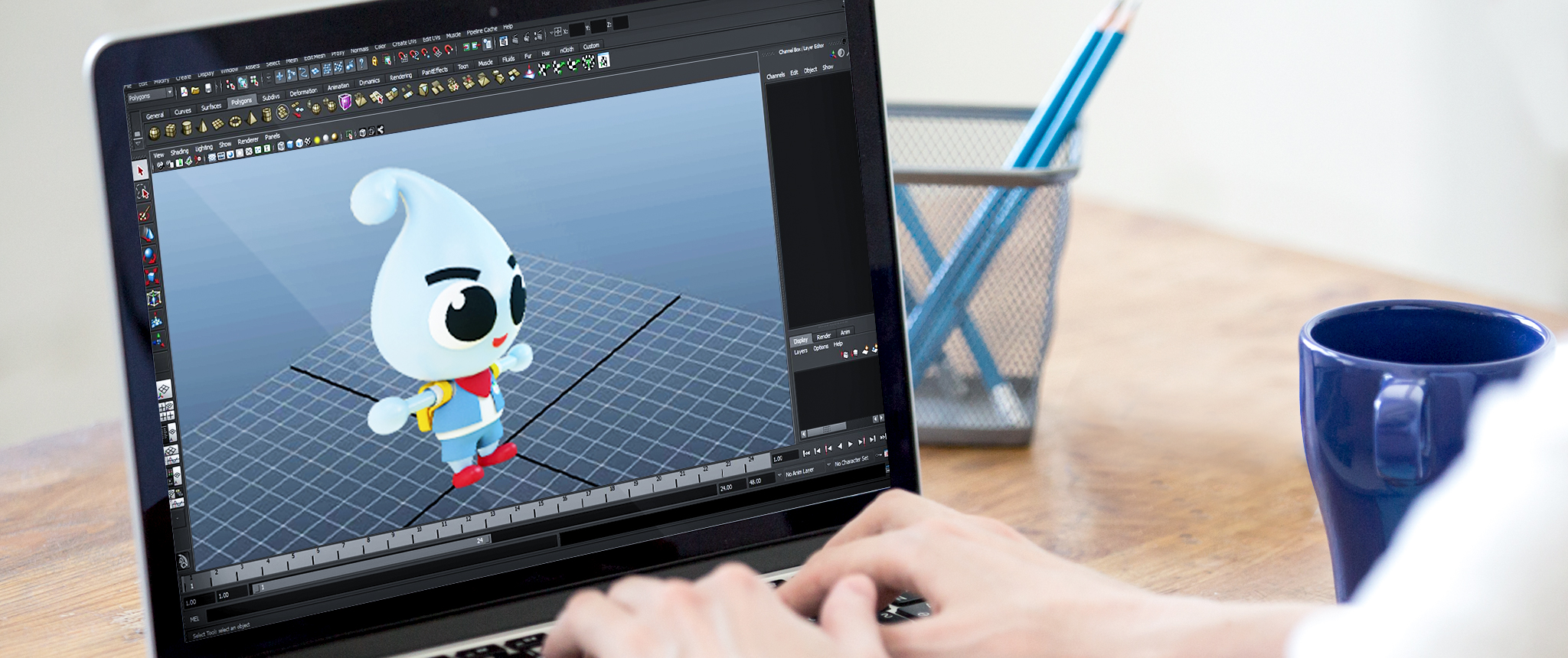
Task: Add a polygon cylinder from the shelf
Action: click(187, 128)
